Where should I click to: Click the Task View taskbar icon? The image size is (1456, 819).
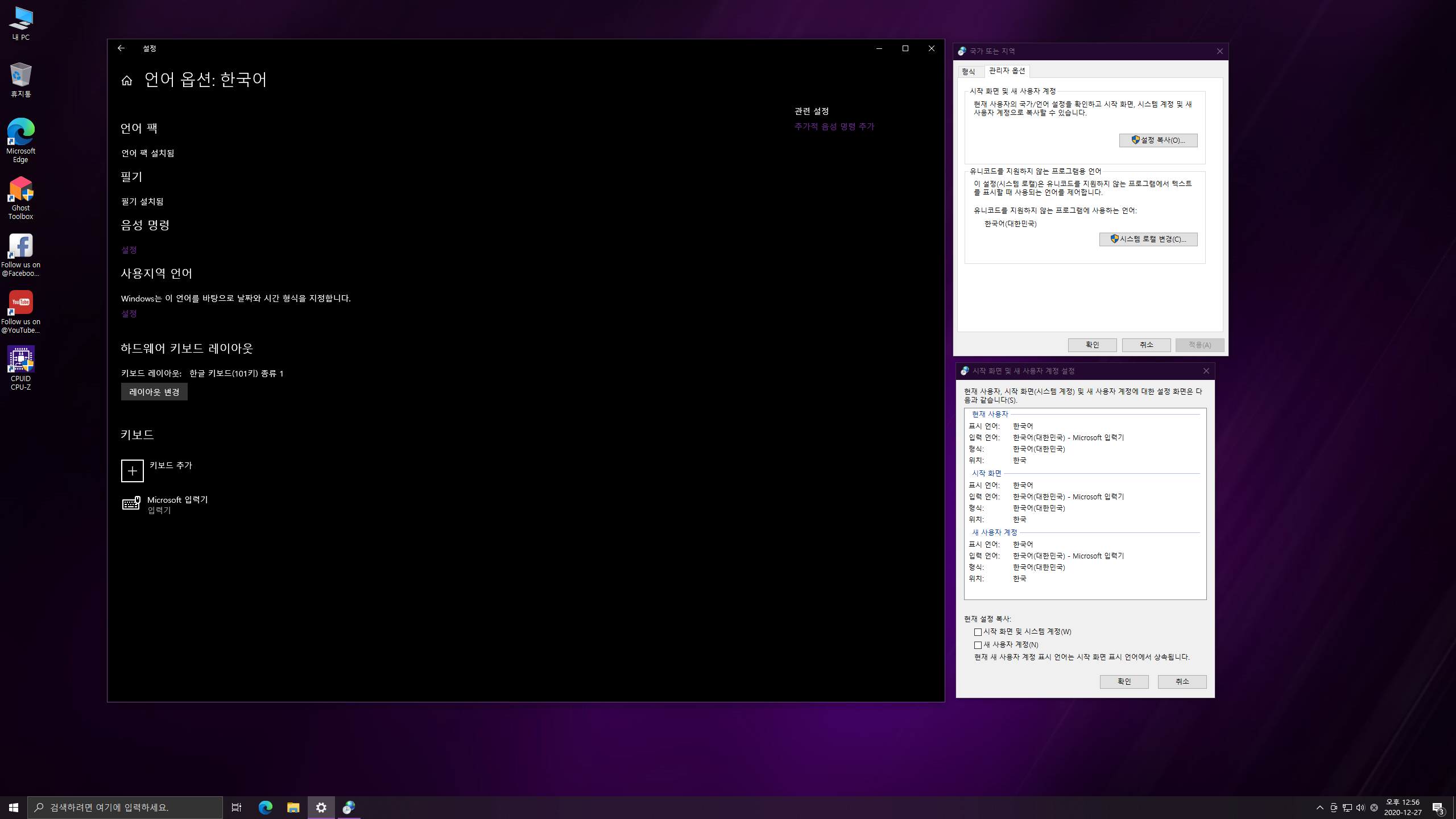237,807
